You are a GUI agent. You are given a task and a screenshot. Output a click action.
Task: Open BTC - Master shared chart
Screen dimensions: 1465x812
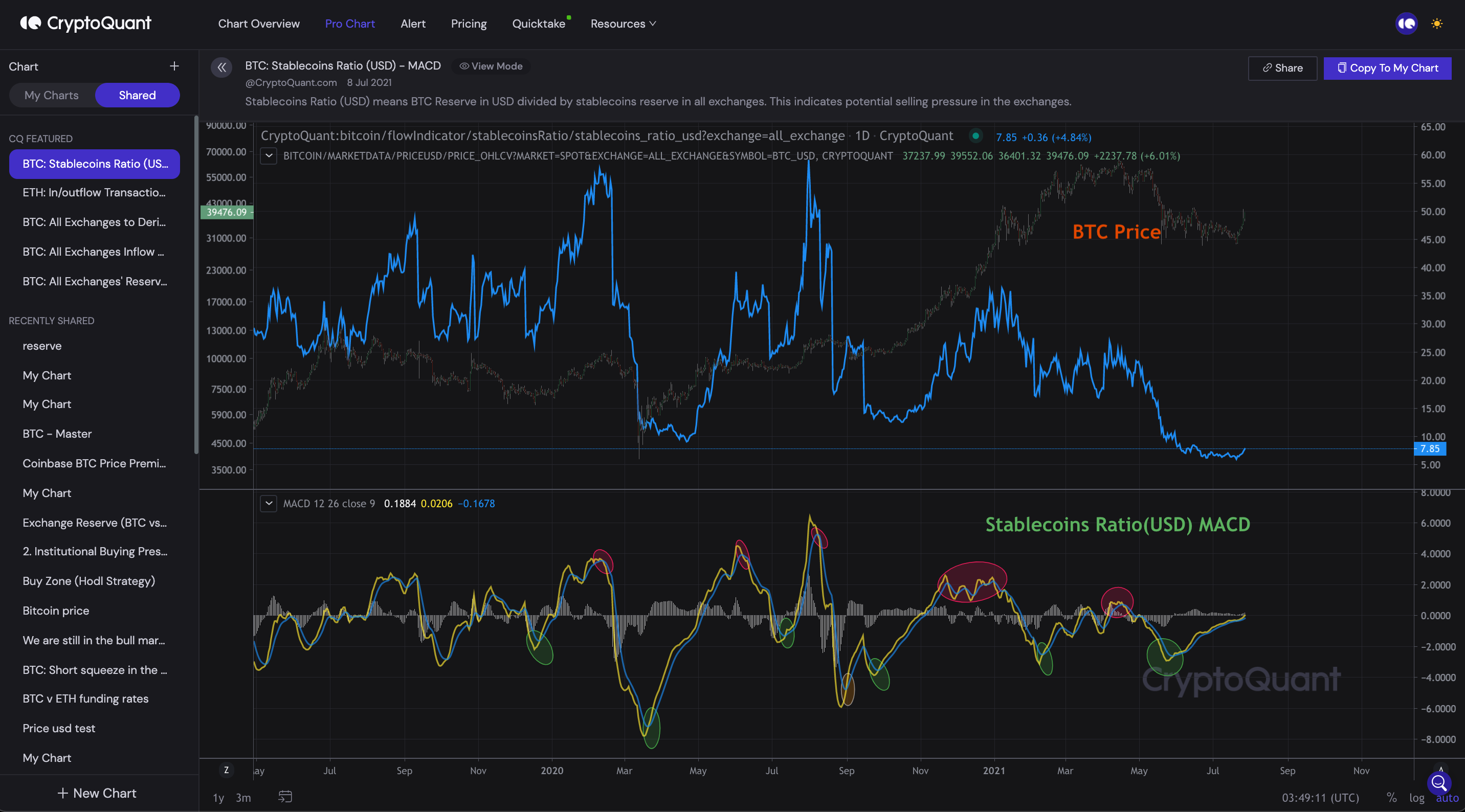pyautogui.click(x=57, y=434)
